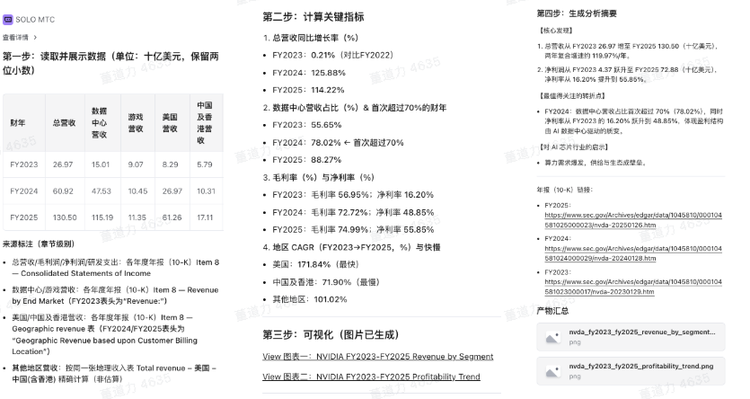The height and width of the screenshot is (399, 750).
Task: Open the FY2024 10-K SEC link
Action: [633, 254]
